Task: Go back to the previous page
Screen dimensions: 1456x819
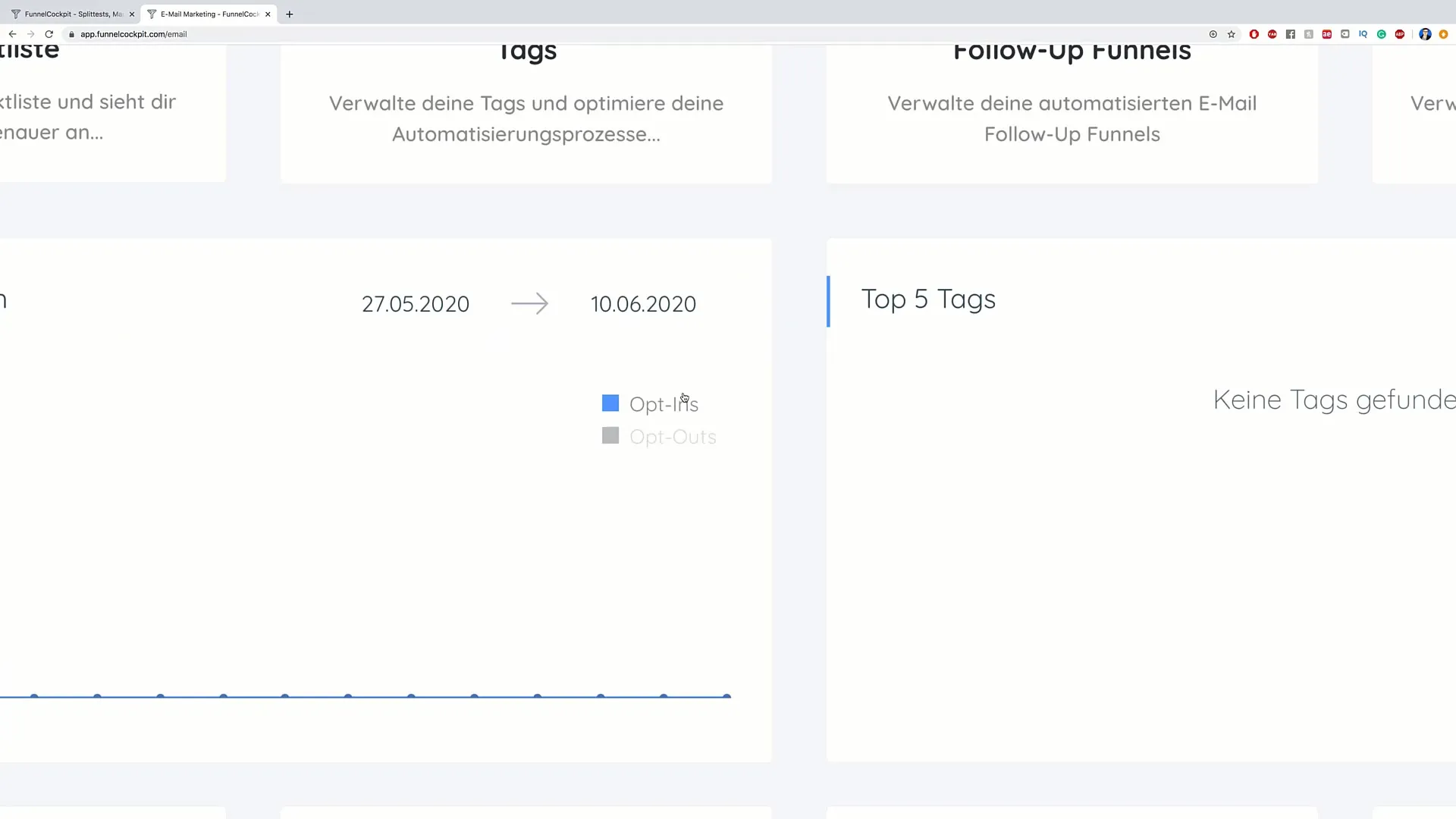Action: pyautogui.click(x=12, y=34)
